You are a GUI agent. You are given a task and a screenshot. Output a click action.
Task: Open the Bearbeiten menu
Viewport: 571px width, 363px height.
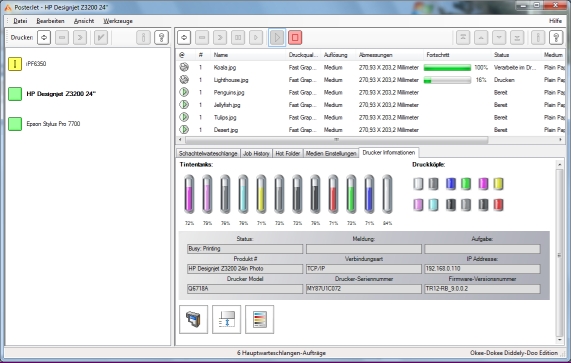click(x=50, y=21)
